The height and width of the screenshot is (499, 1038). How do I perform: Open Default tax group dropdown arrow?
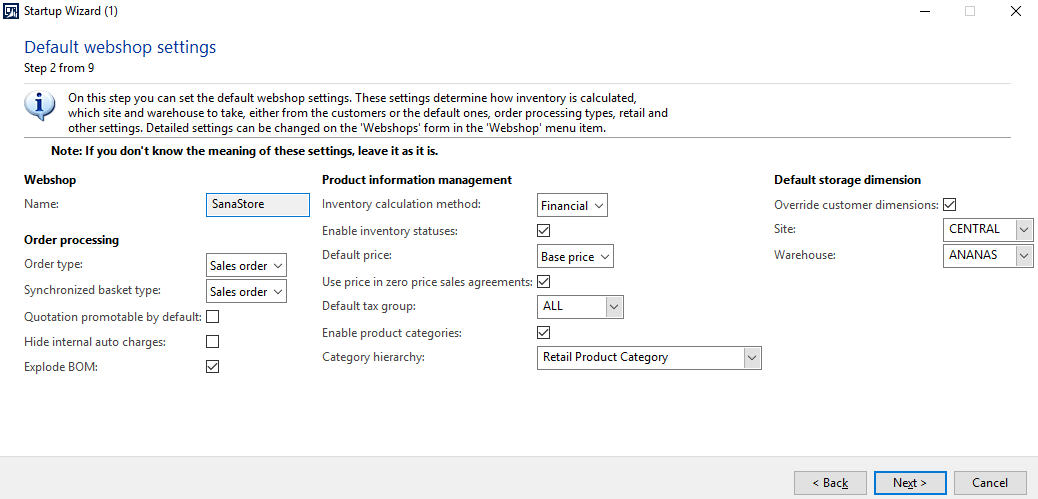(614, 306)
